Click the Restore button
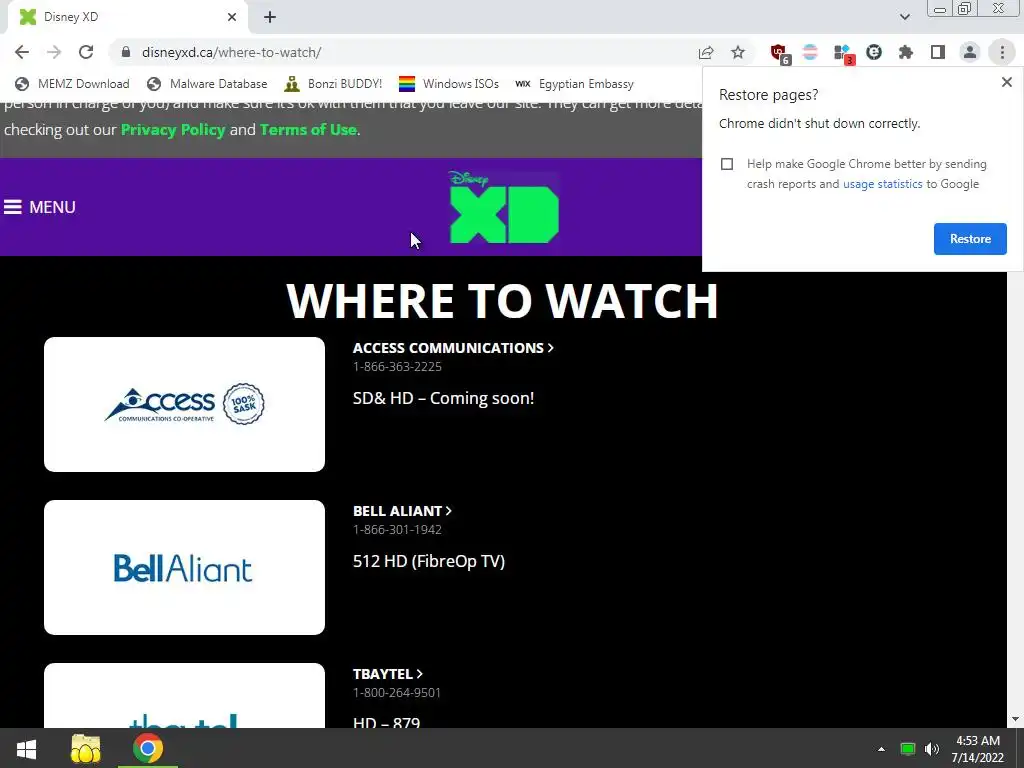The image size is (1024, 768). [970, 239]
